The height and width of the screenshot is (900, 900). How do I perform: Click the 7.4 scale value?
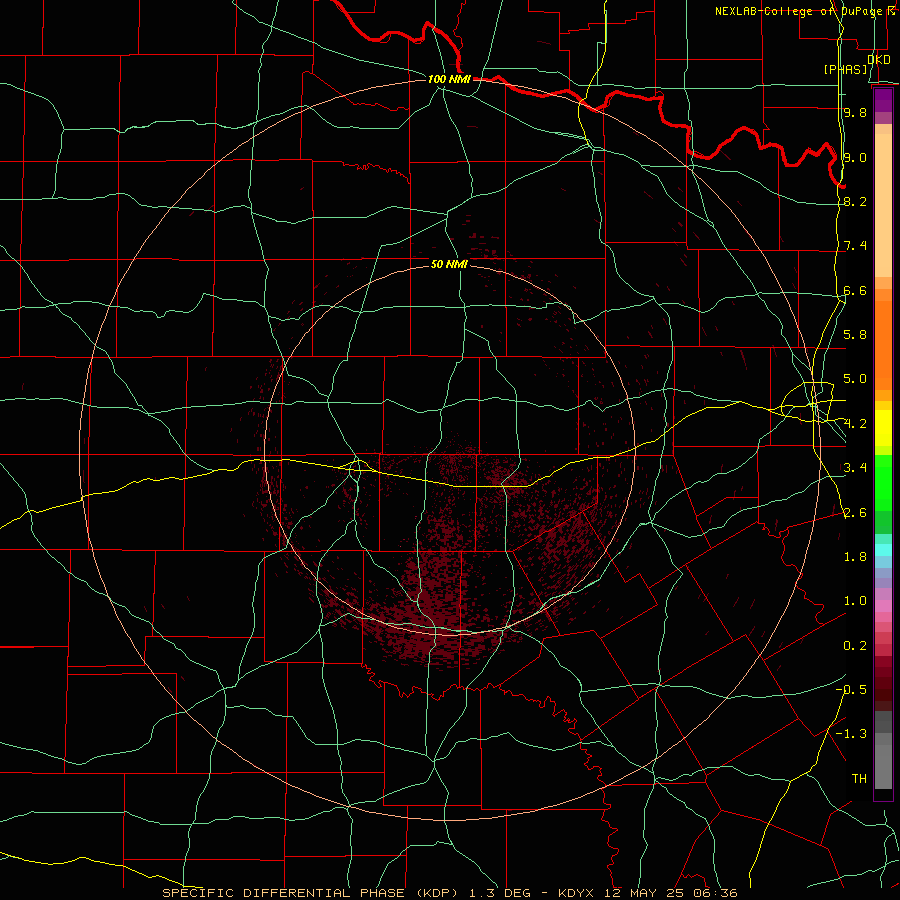coord(855,246)
